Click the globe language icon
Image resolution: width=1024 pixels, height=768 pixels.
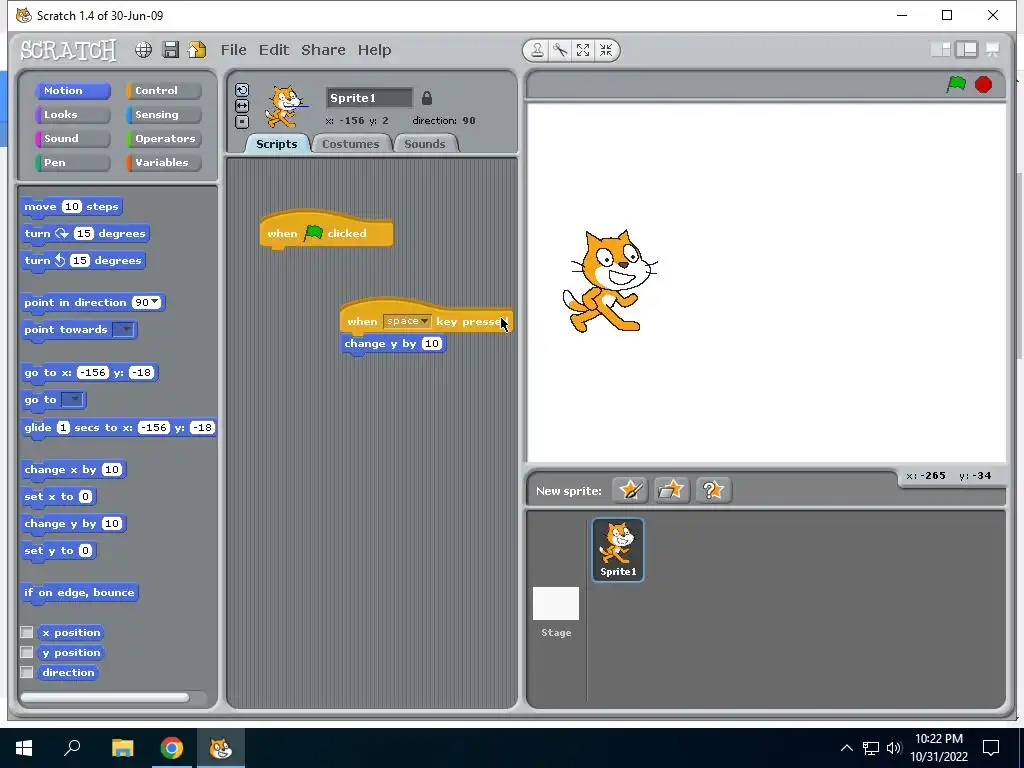pyautogui.click(x=144, y=50)
